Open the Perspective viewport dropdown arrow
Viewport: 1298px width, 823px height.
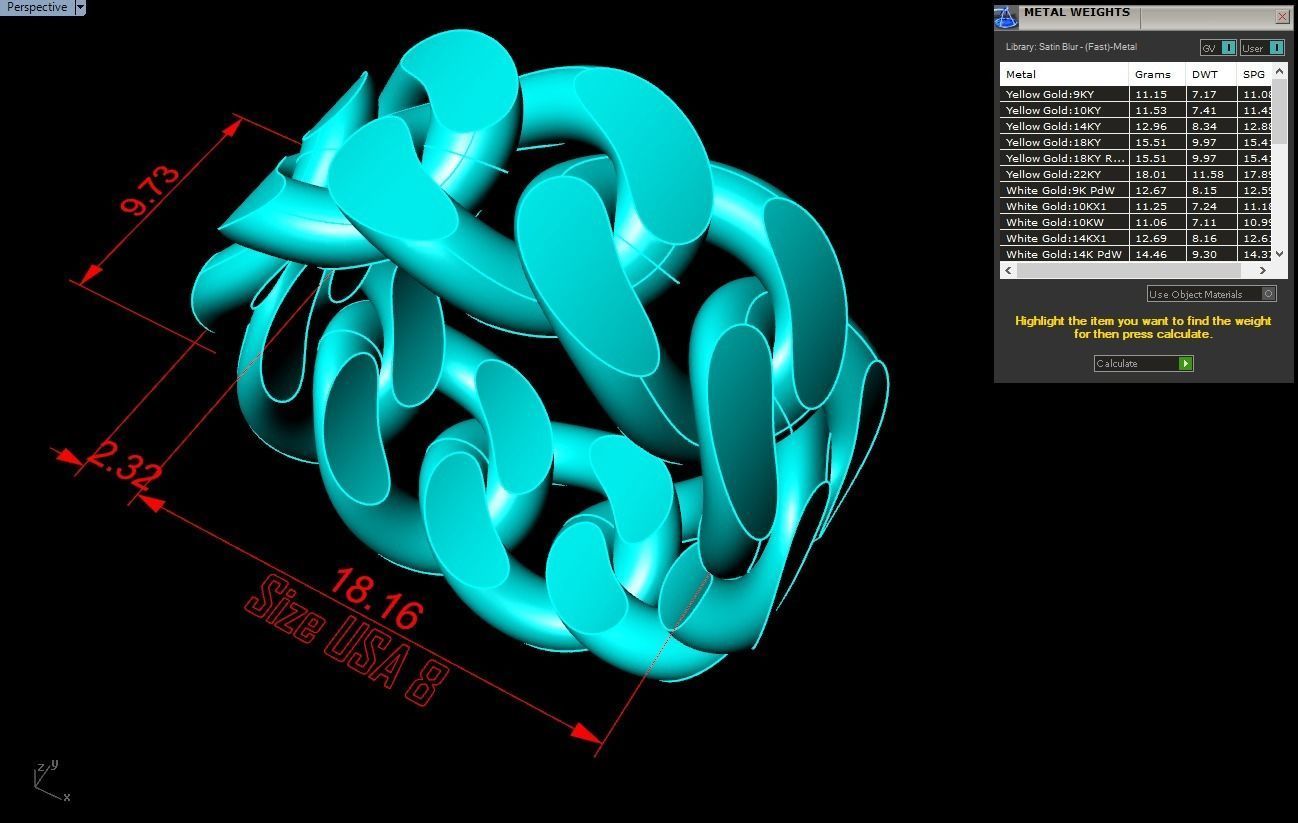[80, 7]
